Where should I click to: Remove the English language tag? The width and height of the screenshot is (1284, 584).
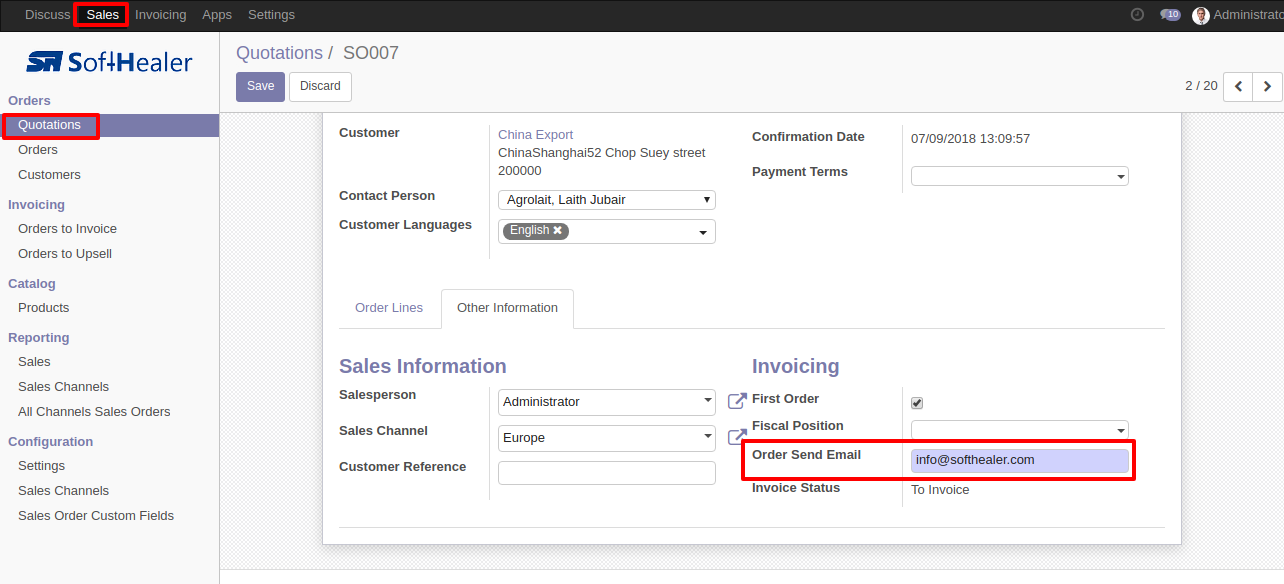pos(558,231)
